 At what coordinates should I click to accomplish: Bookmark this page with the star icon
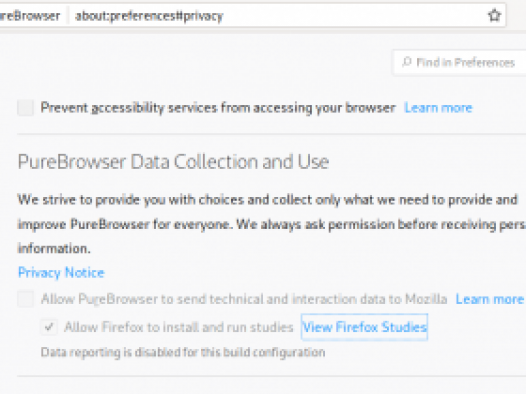494,15
